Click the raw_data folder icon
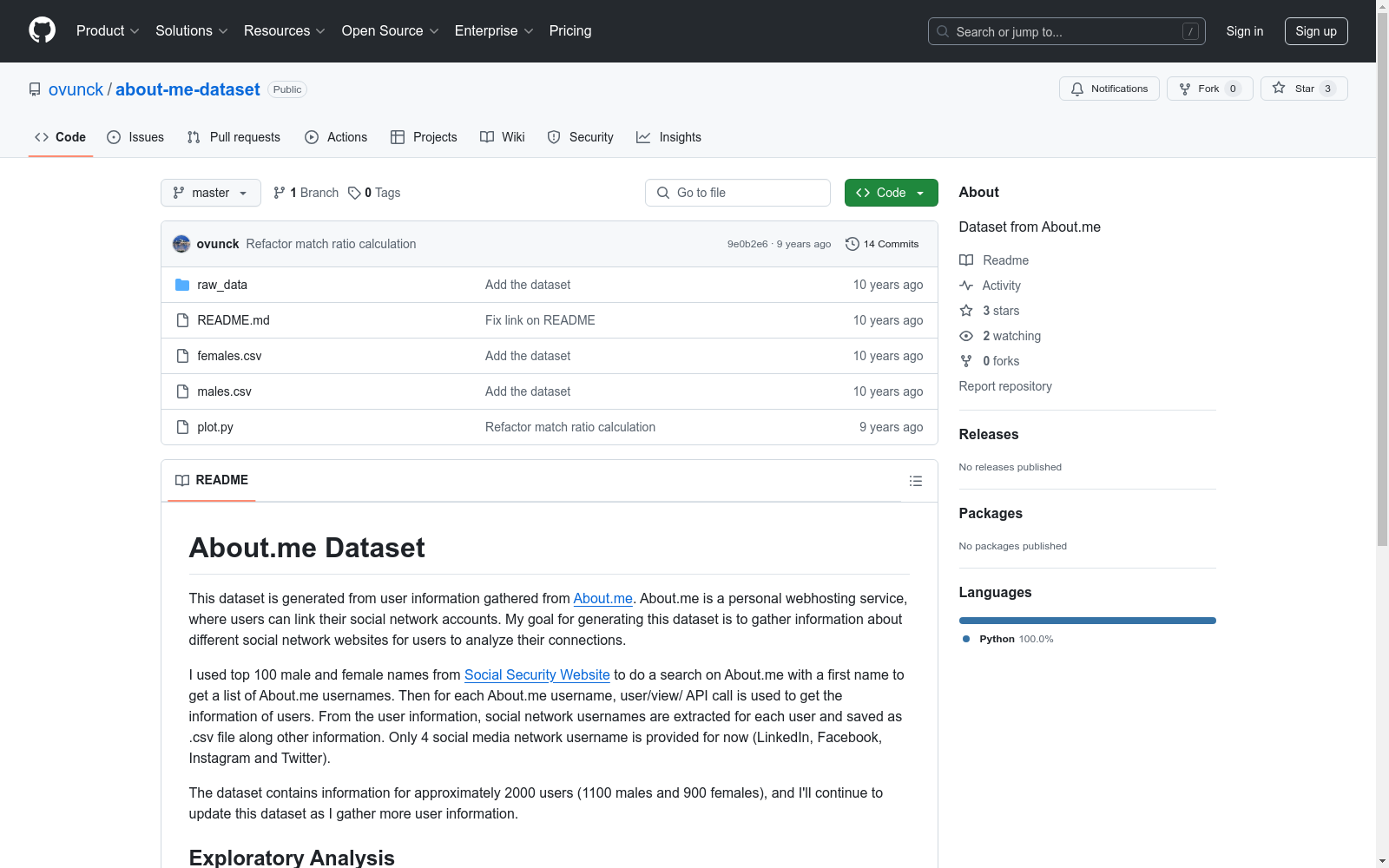The width and height of the screenshot is (1389, 868). 182,285
